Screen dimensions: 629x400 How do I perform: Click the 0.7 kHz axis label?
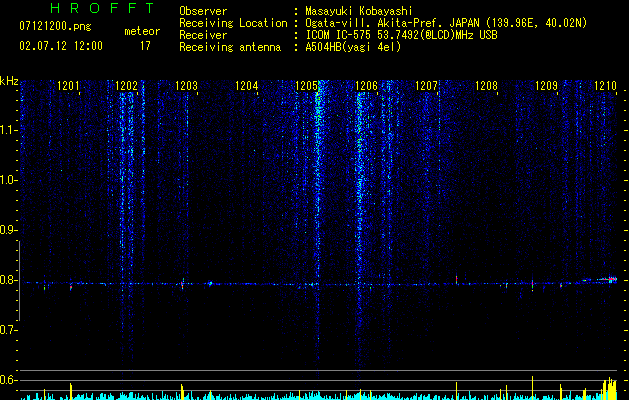tap(9, 330)
